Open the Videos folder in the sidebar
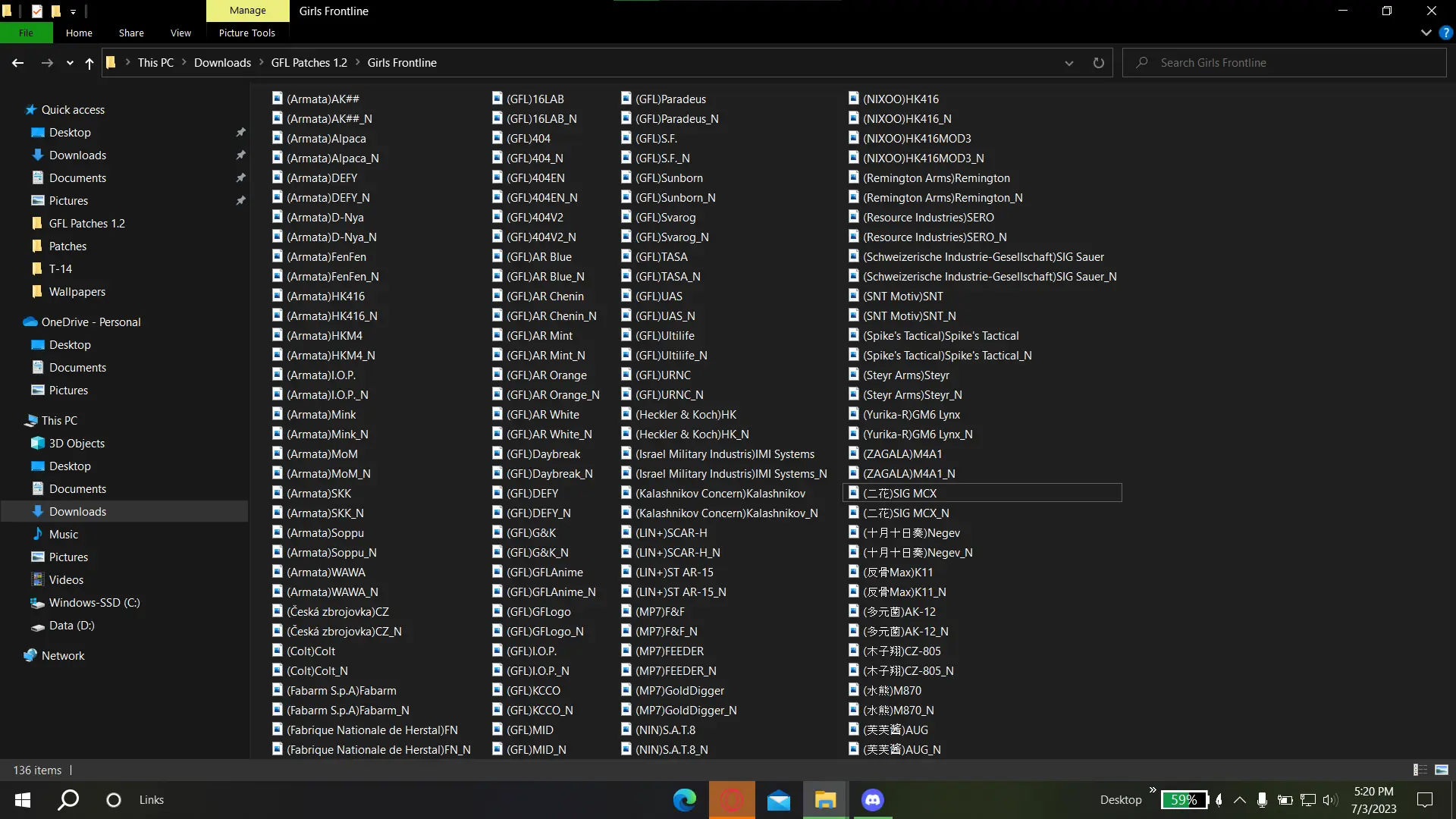This screenshot has width=1456, height=819. (x=66, y=580)
